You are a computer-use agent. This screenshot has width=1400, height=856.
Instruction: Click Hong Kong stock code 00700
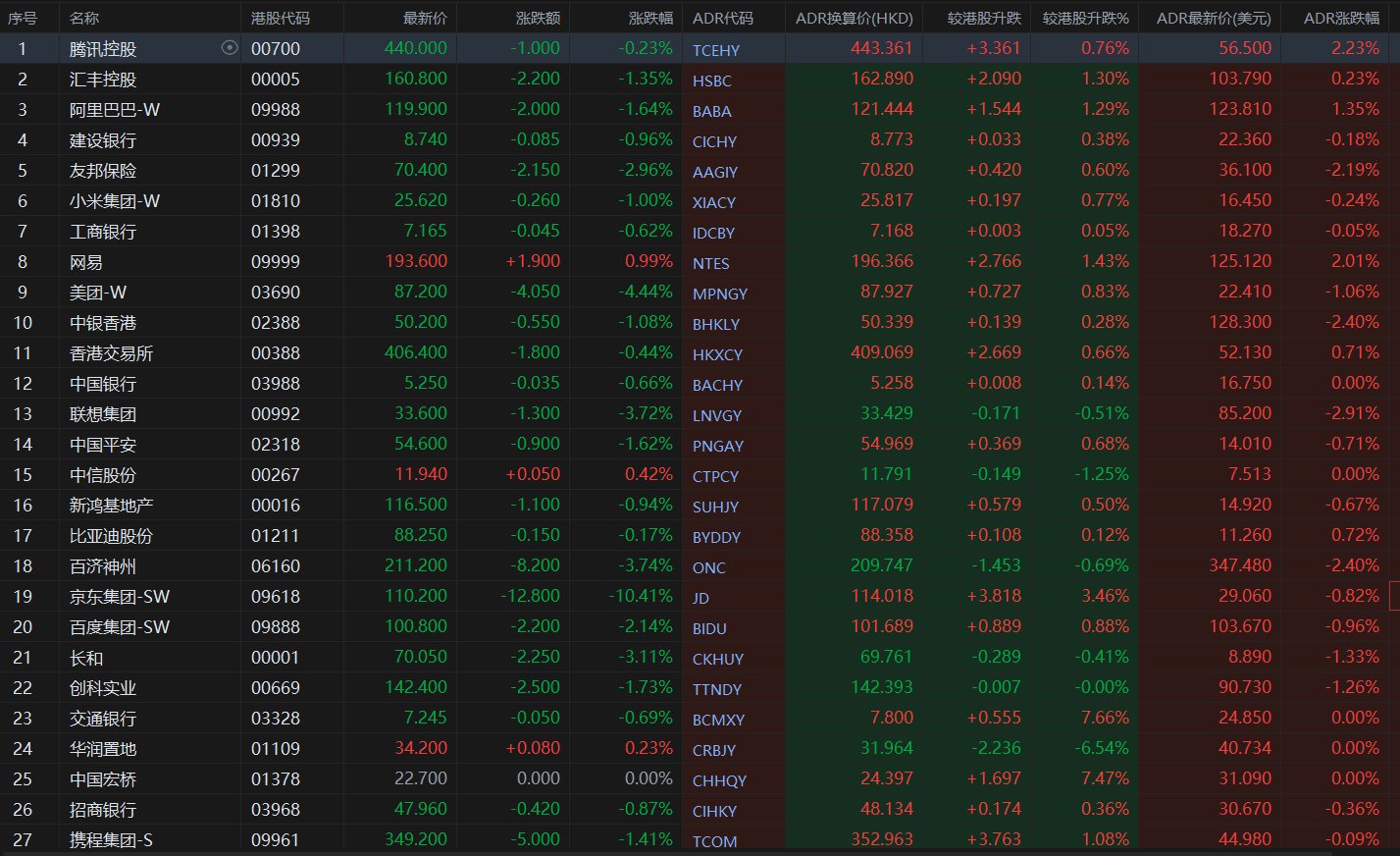276,48
